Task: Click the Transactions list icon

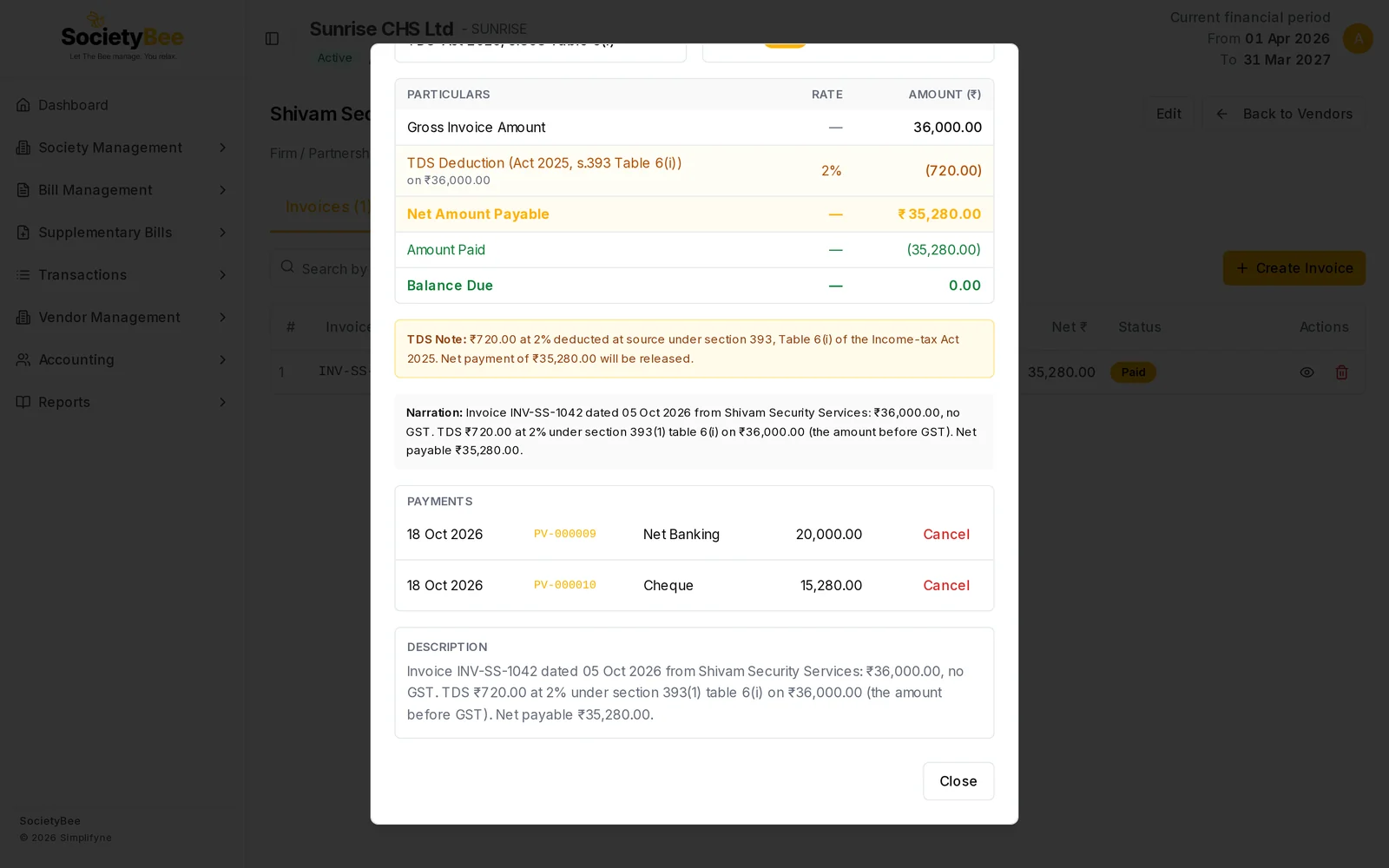Action: click(x=23, y=275)
